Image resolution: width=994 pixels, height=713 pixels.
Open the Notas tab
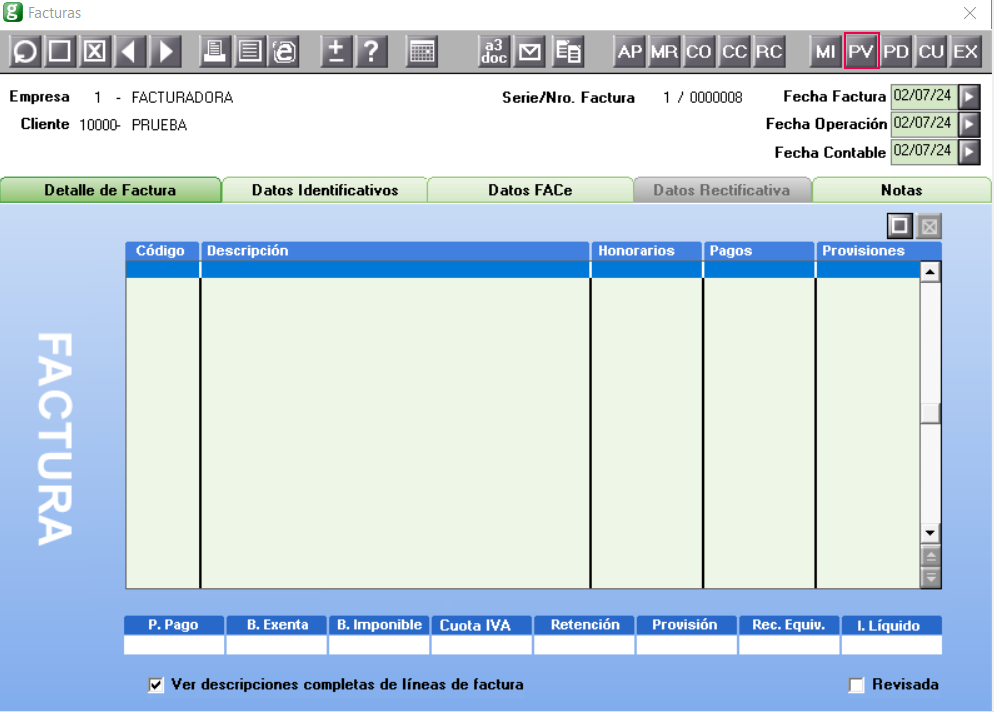901,190
